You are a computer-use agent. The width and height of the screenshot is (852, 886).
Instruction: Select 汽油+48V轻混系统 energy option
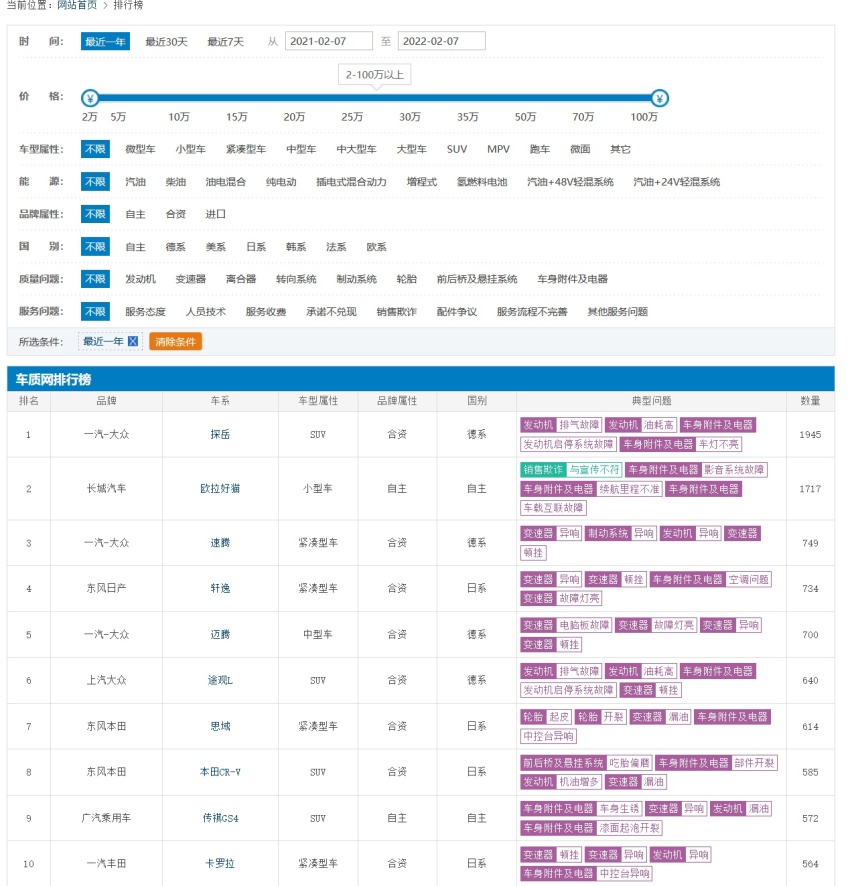pyautogui.click(x=570, y=182)
